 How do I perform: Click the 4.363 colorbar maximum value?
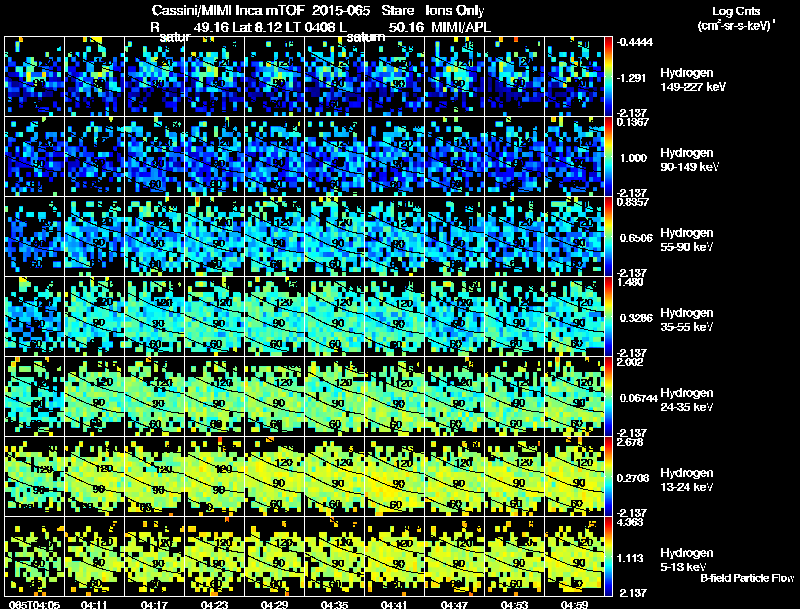(x=630, y=522)
